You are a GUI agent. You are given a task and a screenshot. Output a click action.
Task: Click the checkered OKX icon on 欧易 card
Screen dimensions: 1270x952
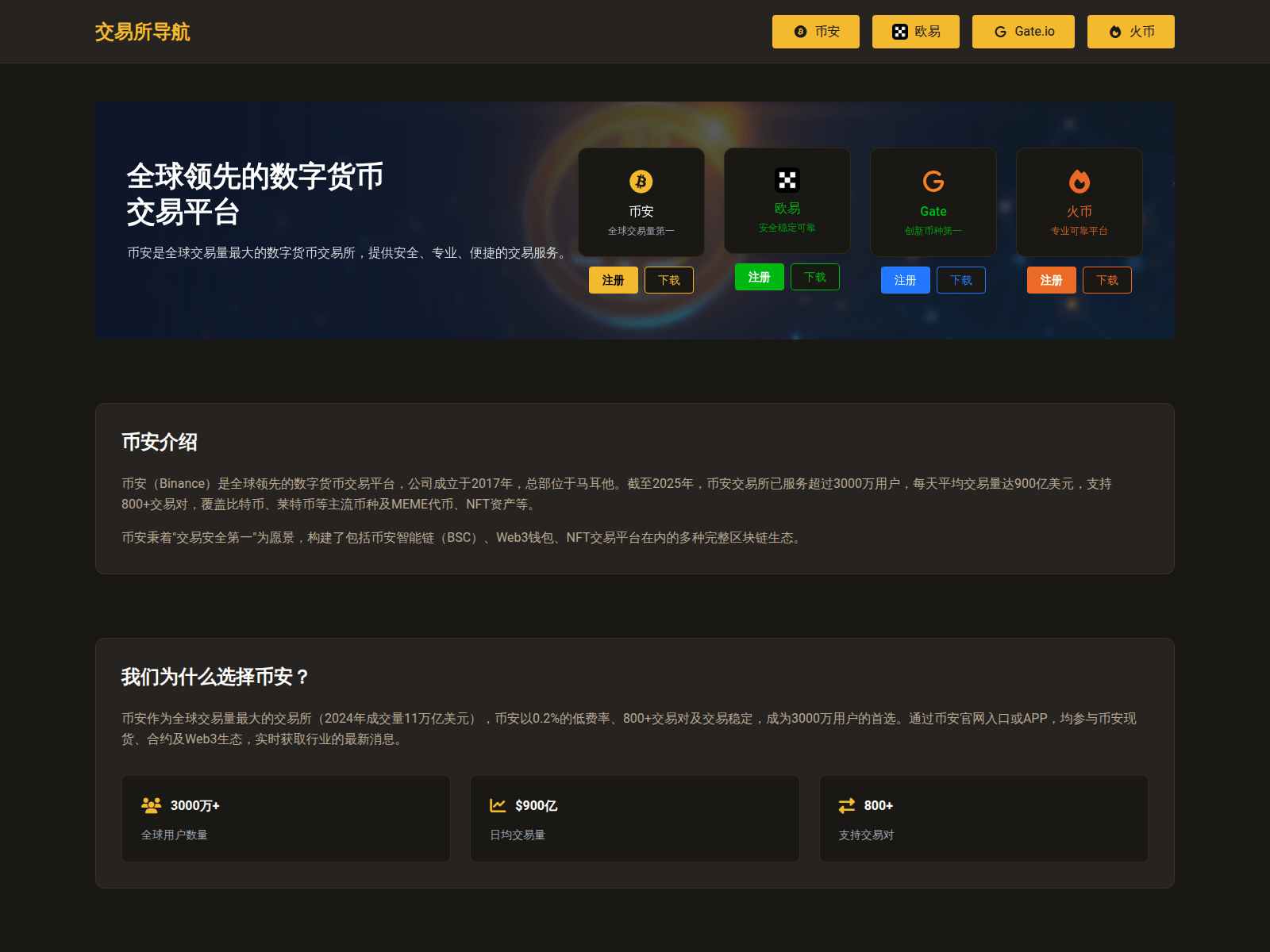(787, 180)
